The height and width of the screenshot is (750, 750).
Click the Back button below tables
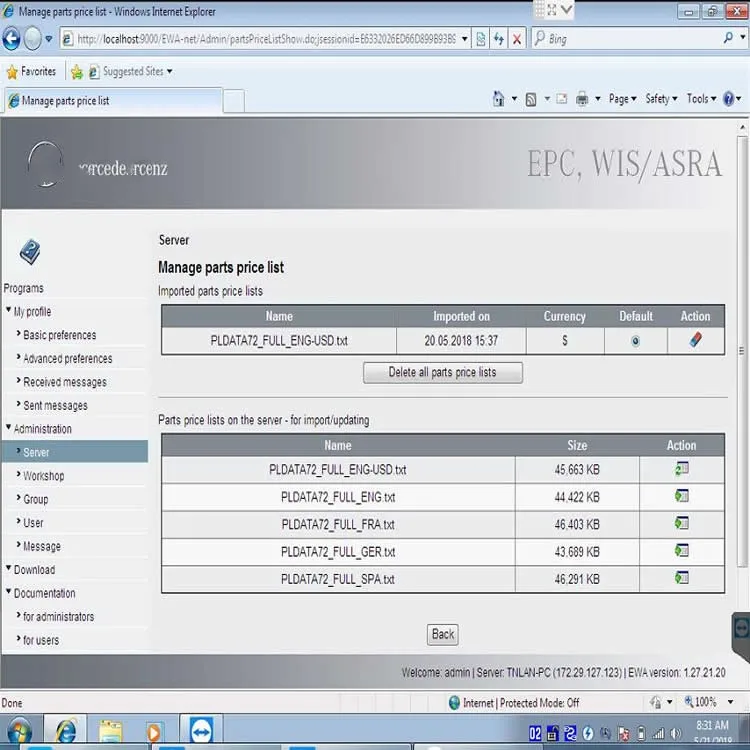[442, 634]
